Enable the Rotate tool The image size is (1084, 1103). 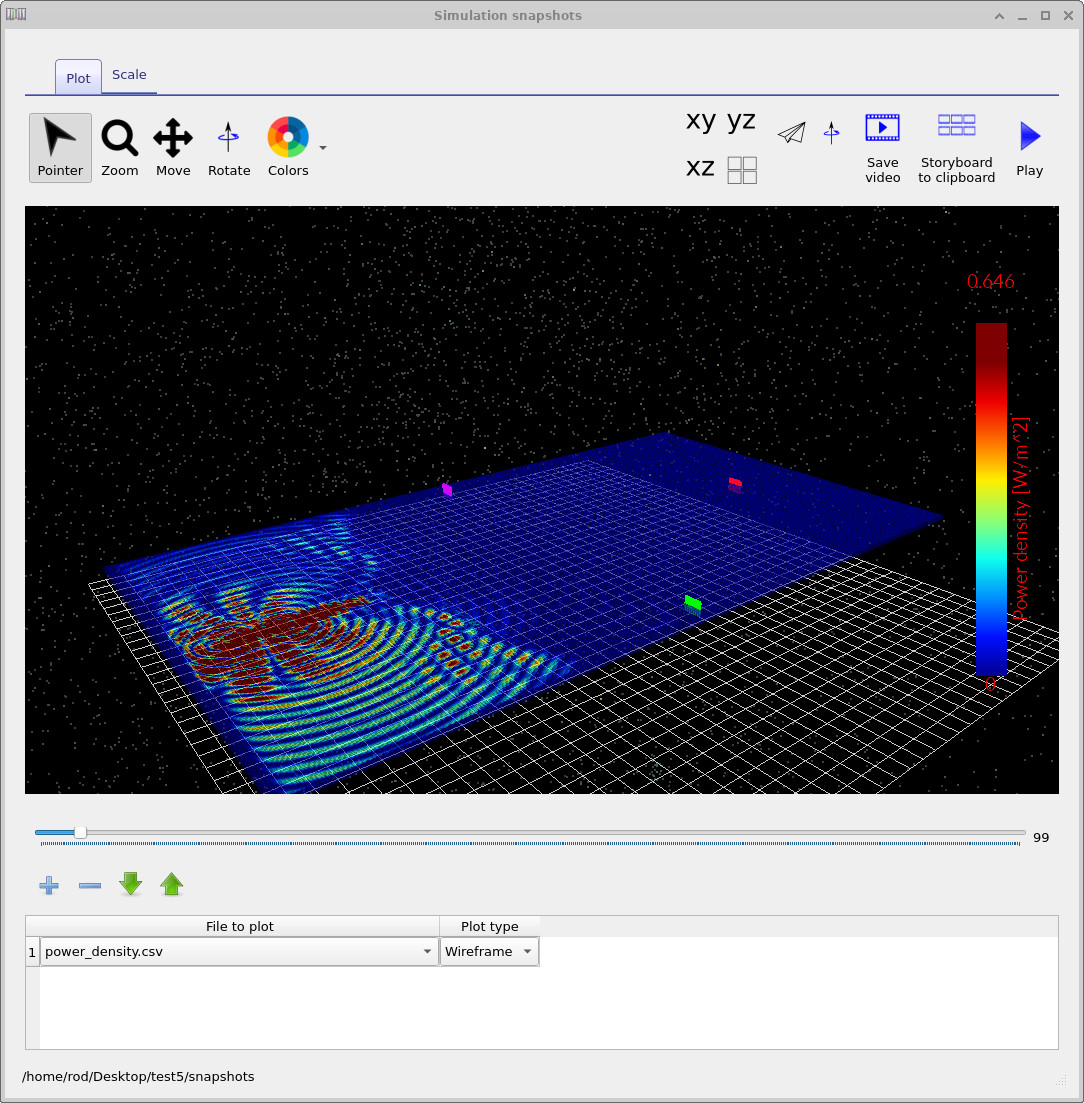(229, 147)
